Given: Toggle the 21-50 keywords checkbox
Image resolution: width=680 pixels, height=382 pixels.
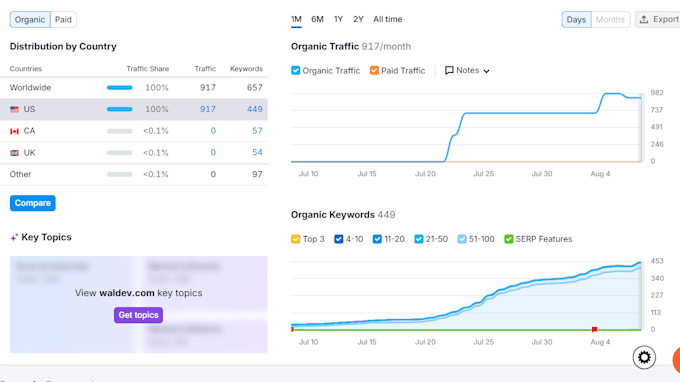Looking at the screenshot, I should (419, 239).
